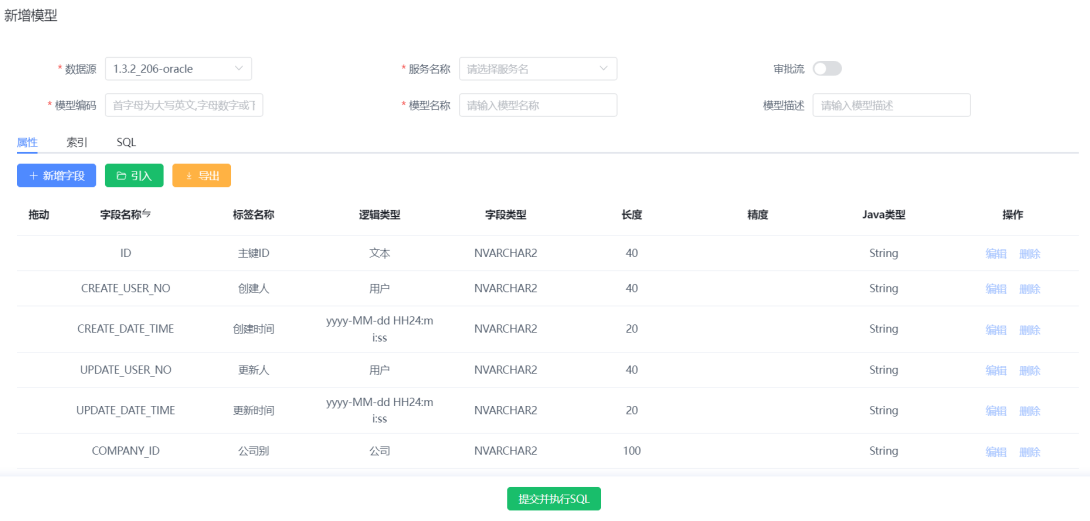Click the orange 导出 button

click(x=202, y=175)
